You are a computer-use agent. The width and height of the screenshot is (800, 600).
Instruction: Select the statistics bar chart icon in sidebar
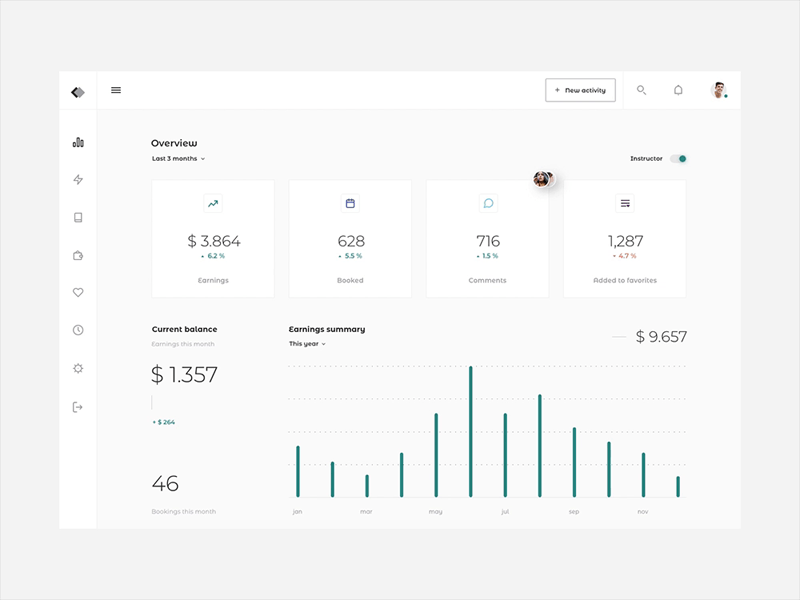78,142
